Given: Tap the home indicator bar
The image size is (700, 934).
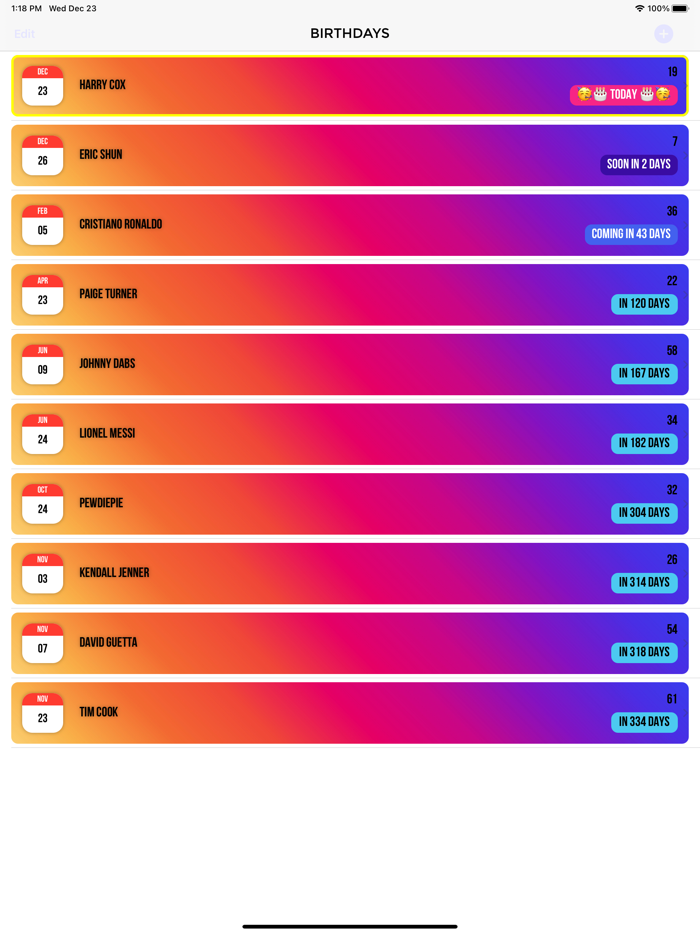Looking at the screenshot, I should (x=350, y=926).
